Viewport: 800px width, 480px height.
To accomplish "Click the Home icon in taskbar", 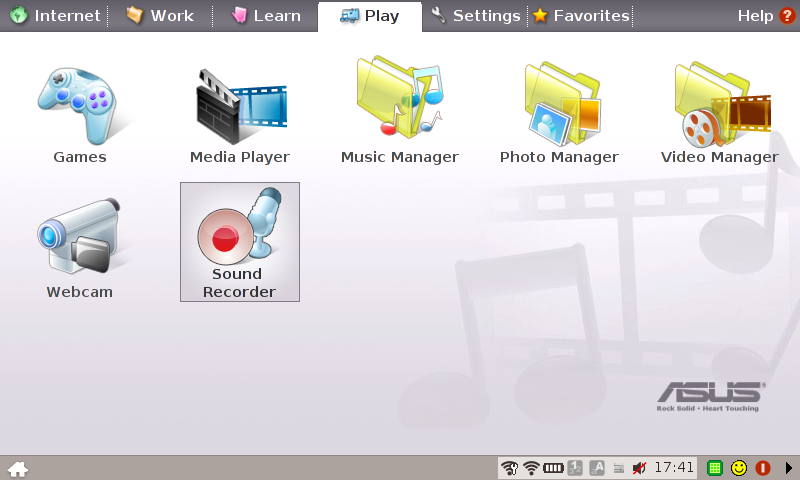I will pyautogui.click(x=17, y=469).
